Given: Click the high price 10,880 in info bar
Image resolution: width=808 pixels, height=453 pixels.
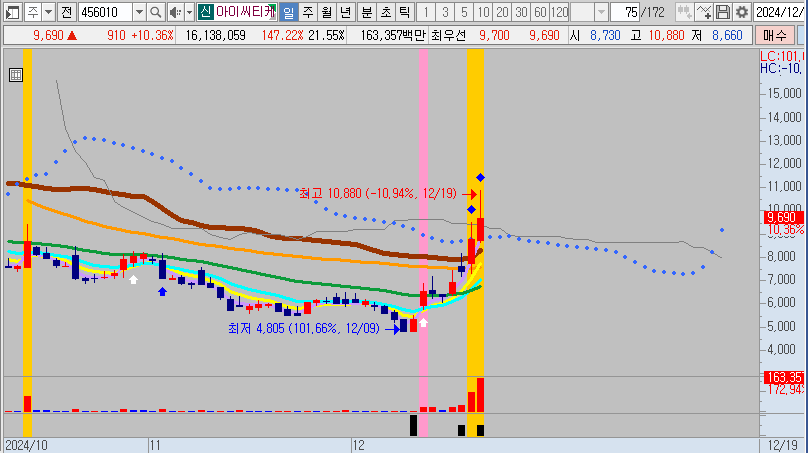Looking at the screenshot, I should [666, 36].
